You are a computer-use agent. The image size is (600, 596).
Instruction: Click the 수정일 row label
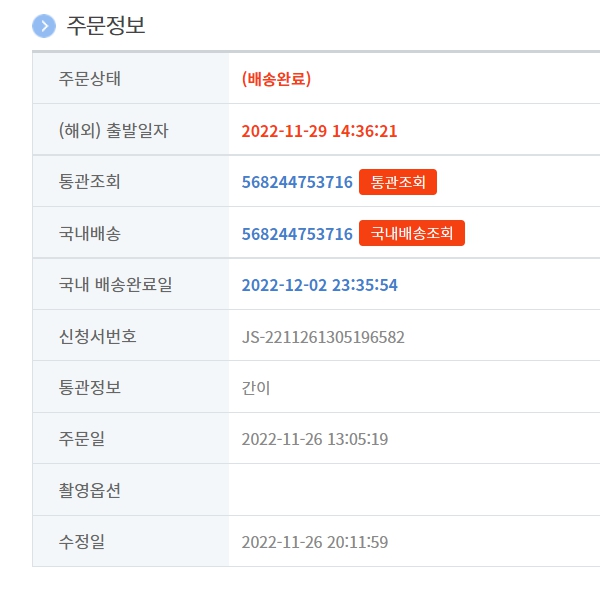[82, 541]
